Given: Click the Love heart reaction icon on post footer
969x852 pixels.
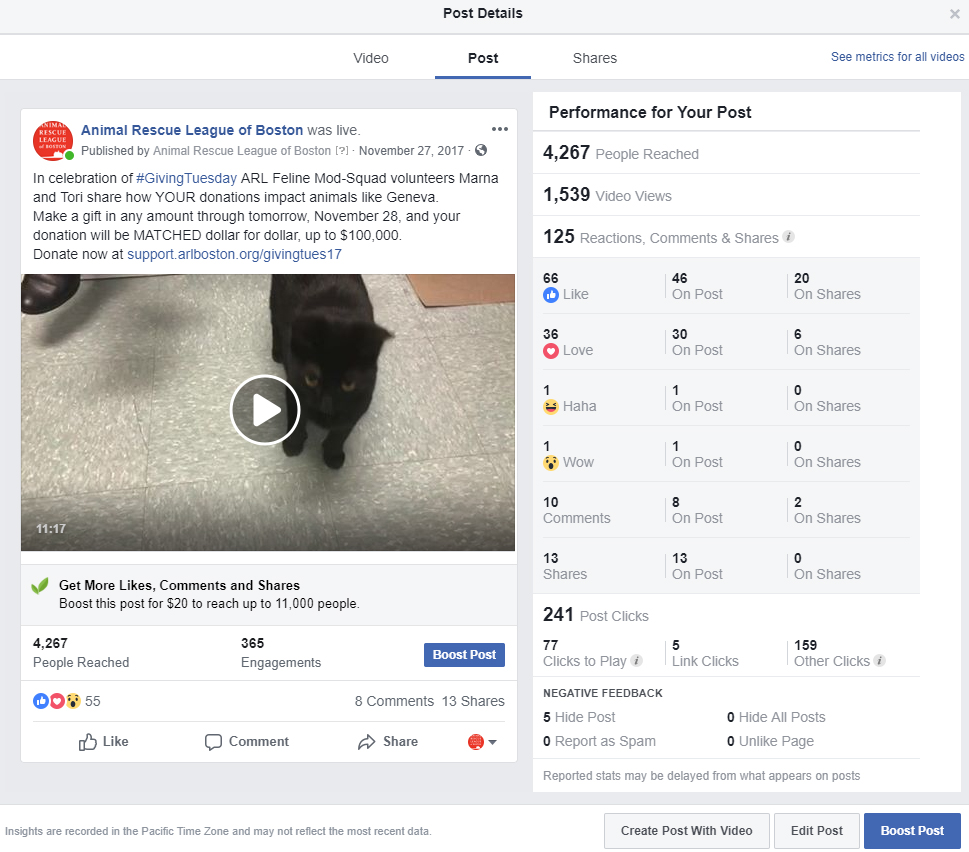Looking at the screenshot, I should (x=57, y=701).
